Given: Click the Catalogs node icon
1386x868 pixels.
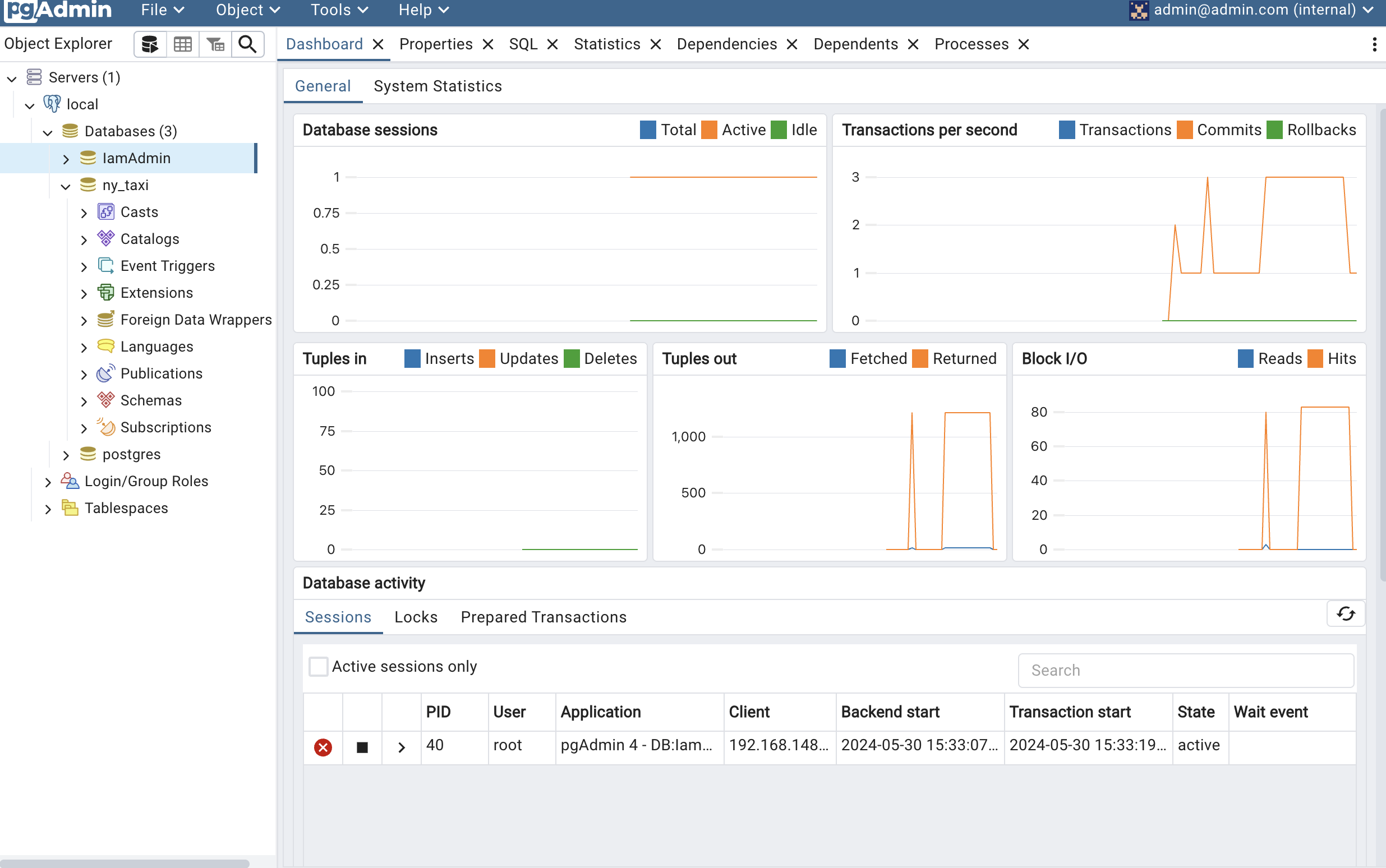Looking at the screenshot, I should point(105,239).
